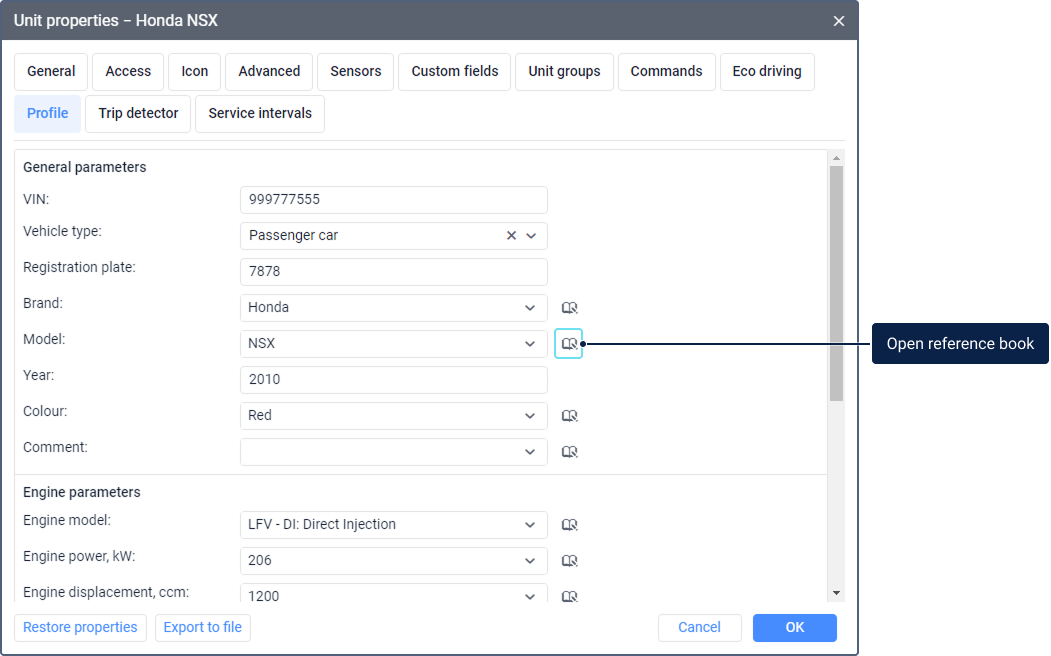Confirm changes with OK button

pos(794,628)
